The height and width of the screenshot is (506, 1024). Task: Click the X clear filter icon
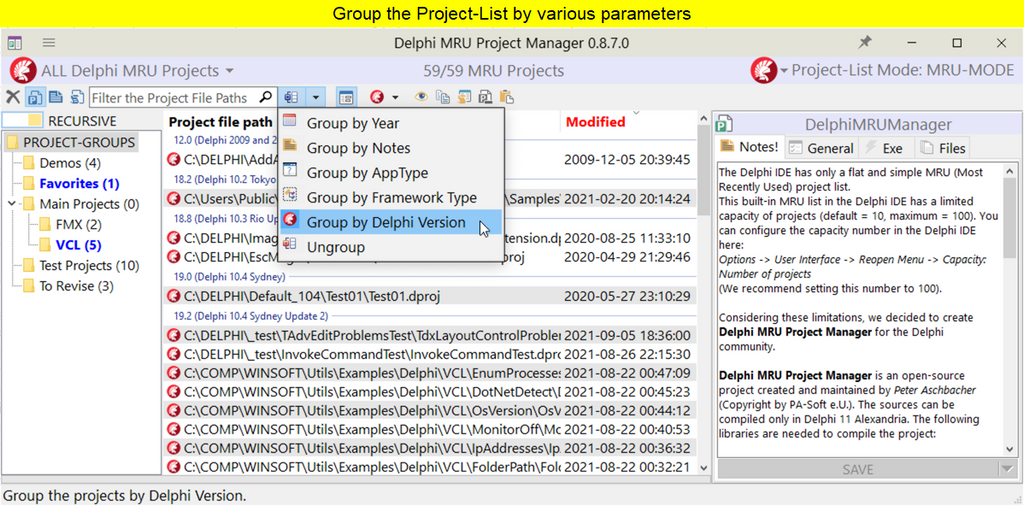pyautogui.click(x=12, y=97)
